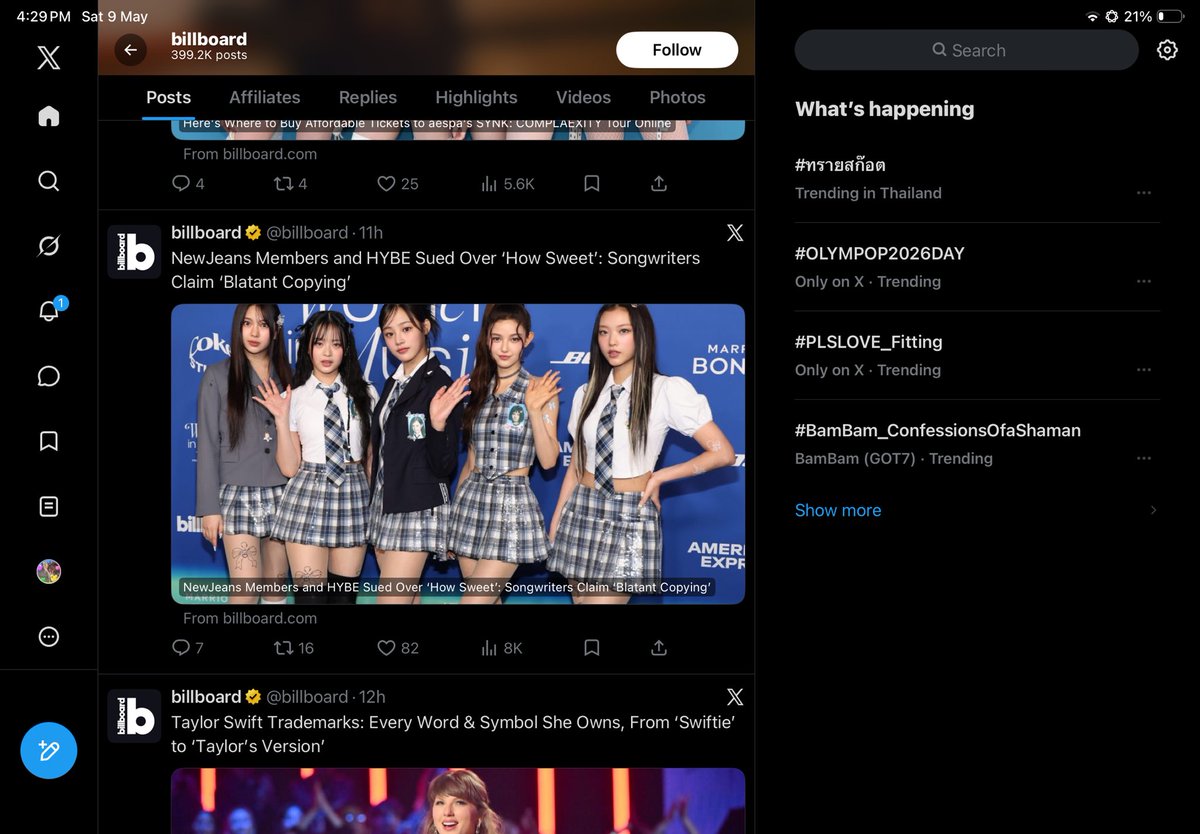Reply to the aespa tickets post

click(188, 184)
